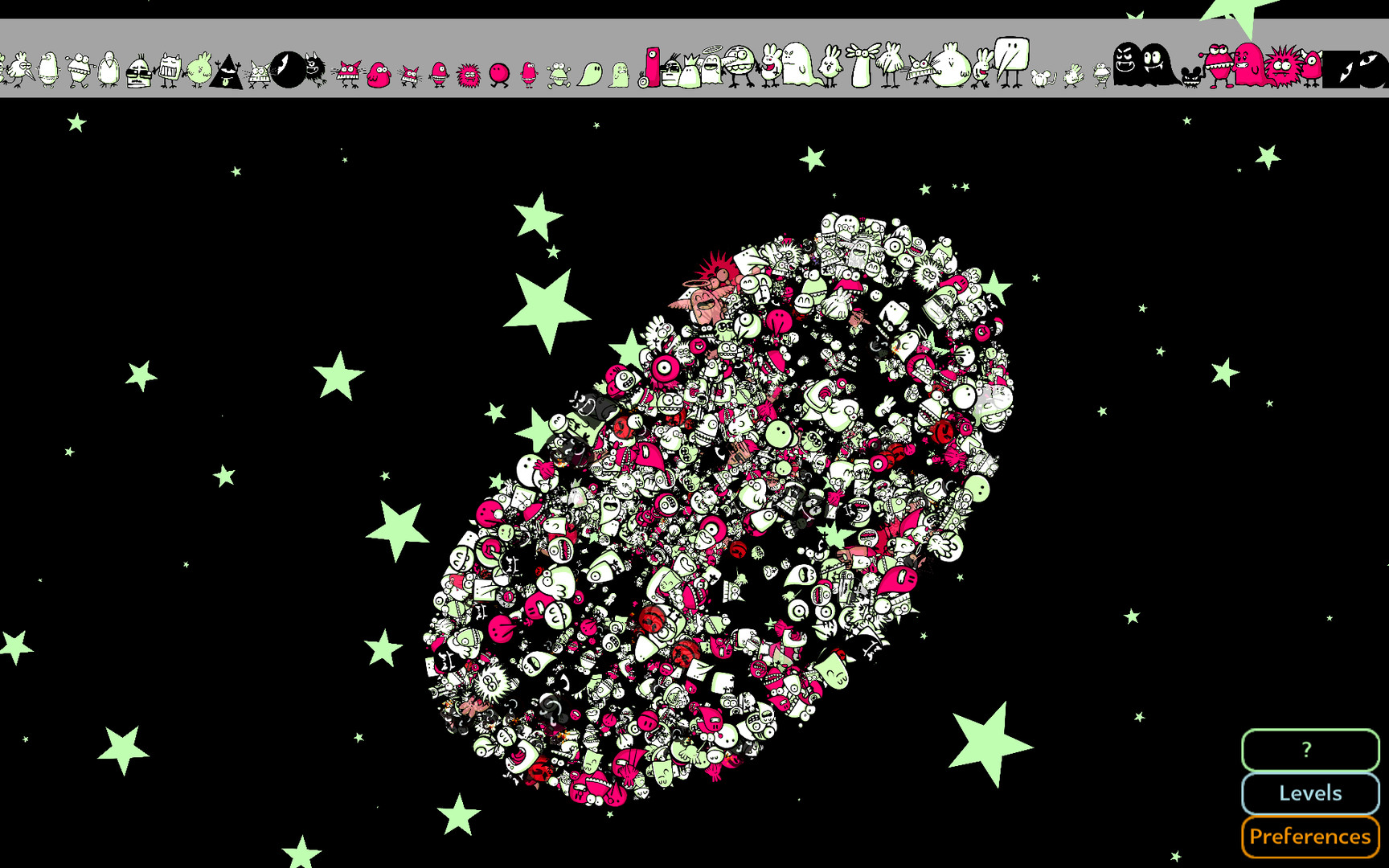
Task: Select the large pink blob gritting teeth
Action: point(1248,65)
